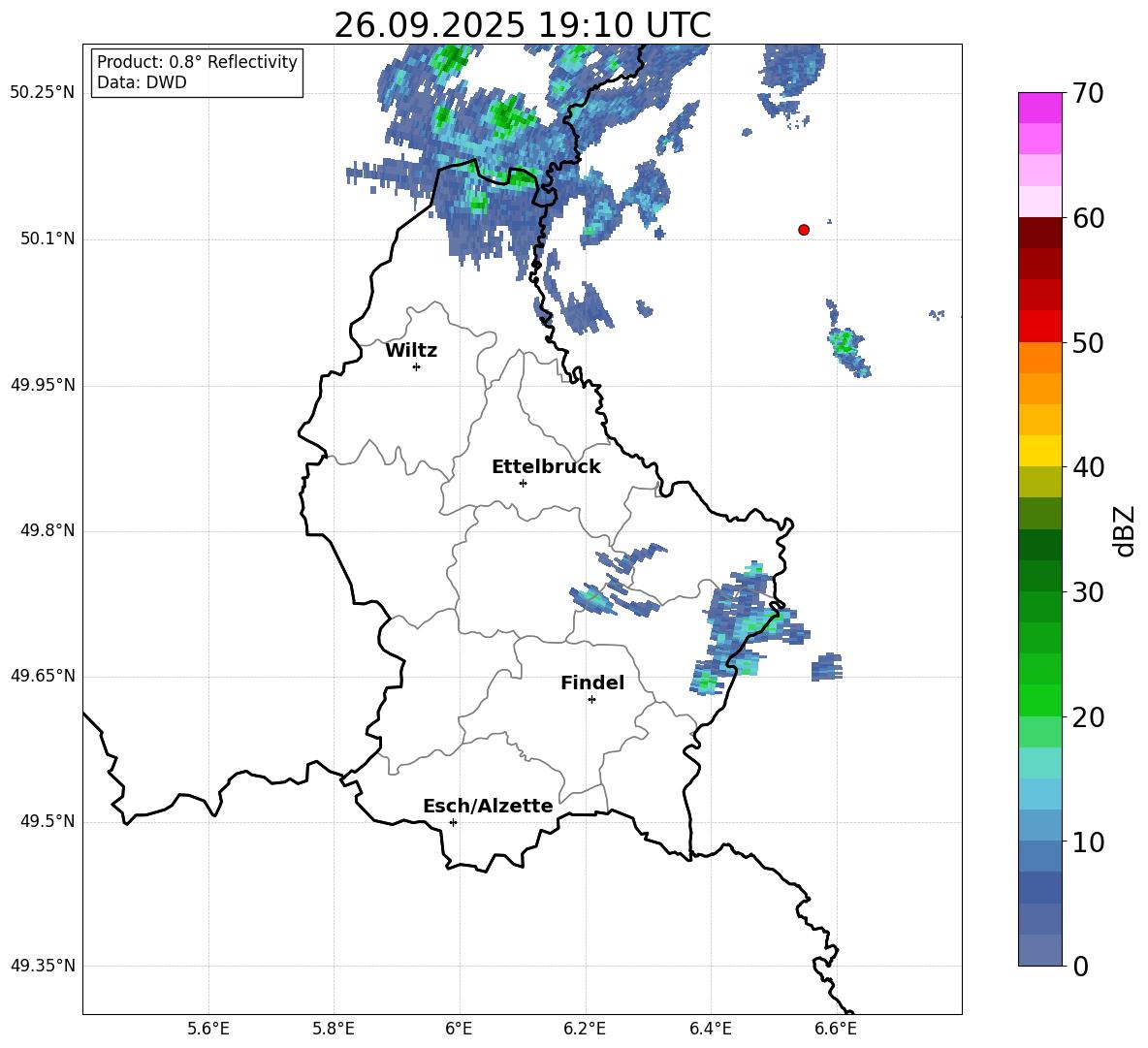This screenshot has width=1148, height=1048.
Task: Click the colorbar tick label 20
Action: coord(1088,717)
